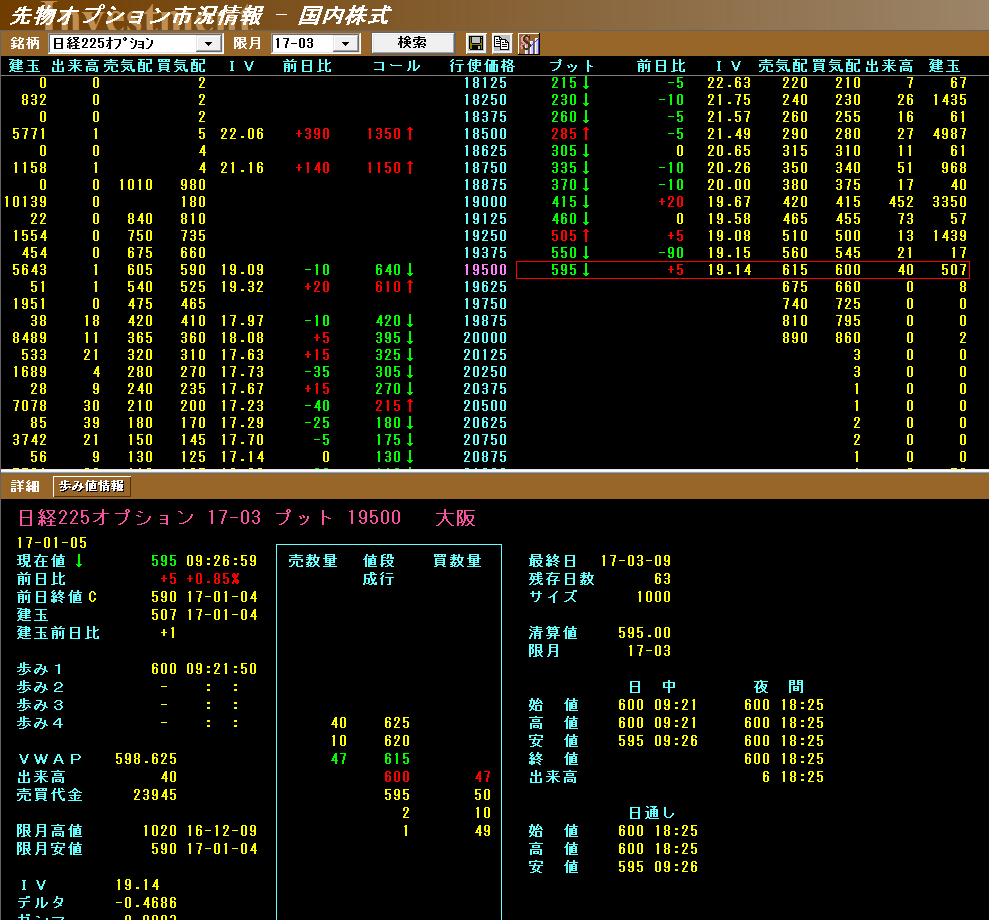
Task: Click put open interest 4987
Action: pos(950,134)
